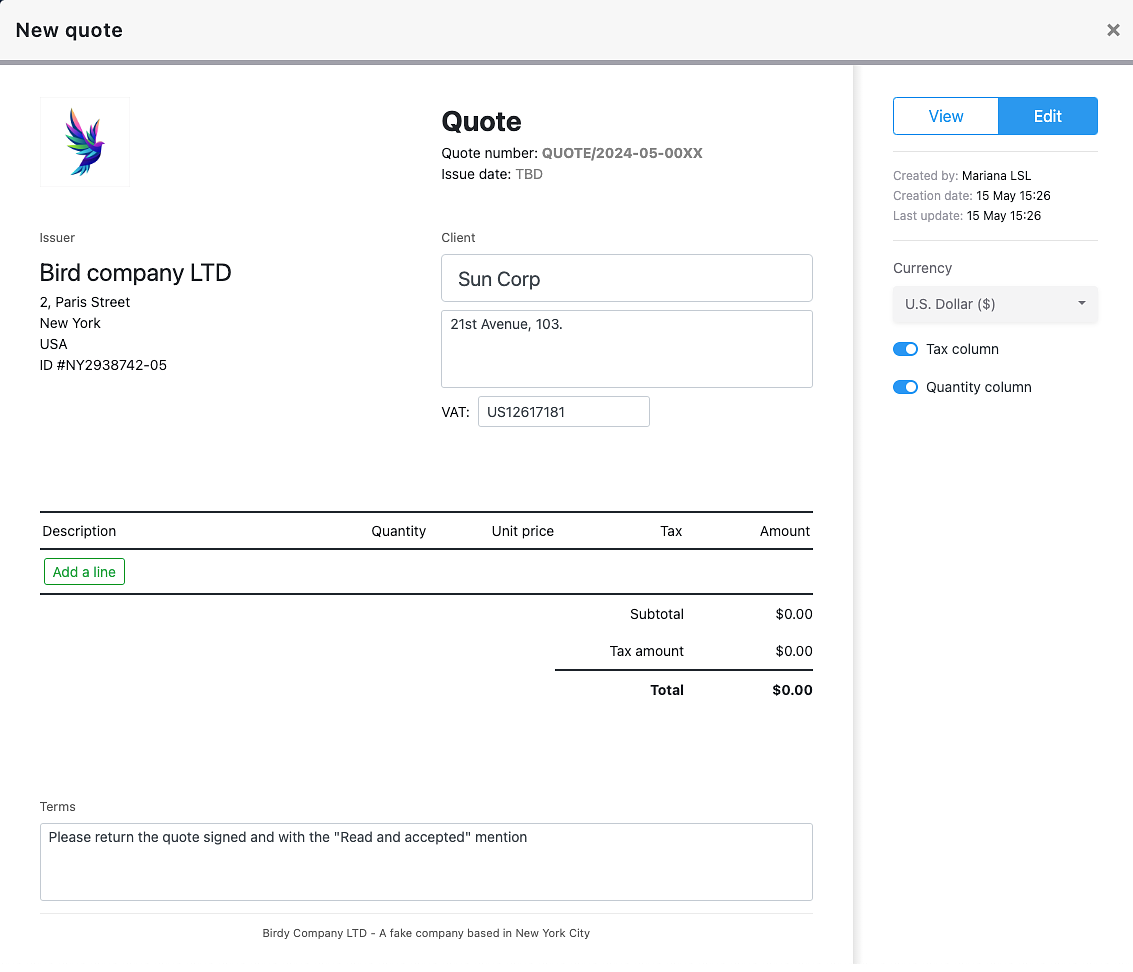This screenshot has width=1133, height=972.
Task: Click inside the Terms text box
Action: coord(426,861)
